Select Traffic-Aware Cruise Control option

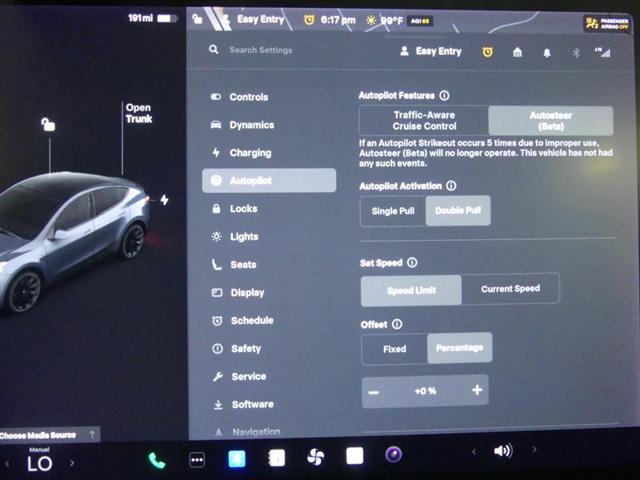coord(424,120)
